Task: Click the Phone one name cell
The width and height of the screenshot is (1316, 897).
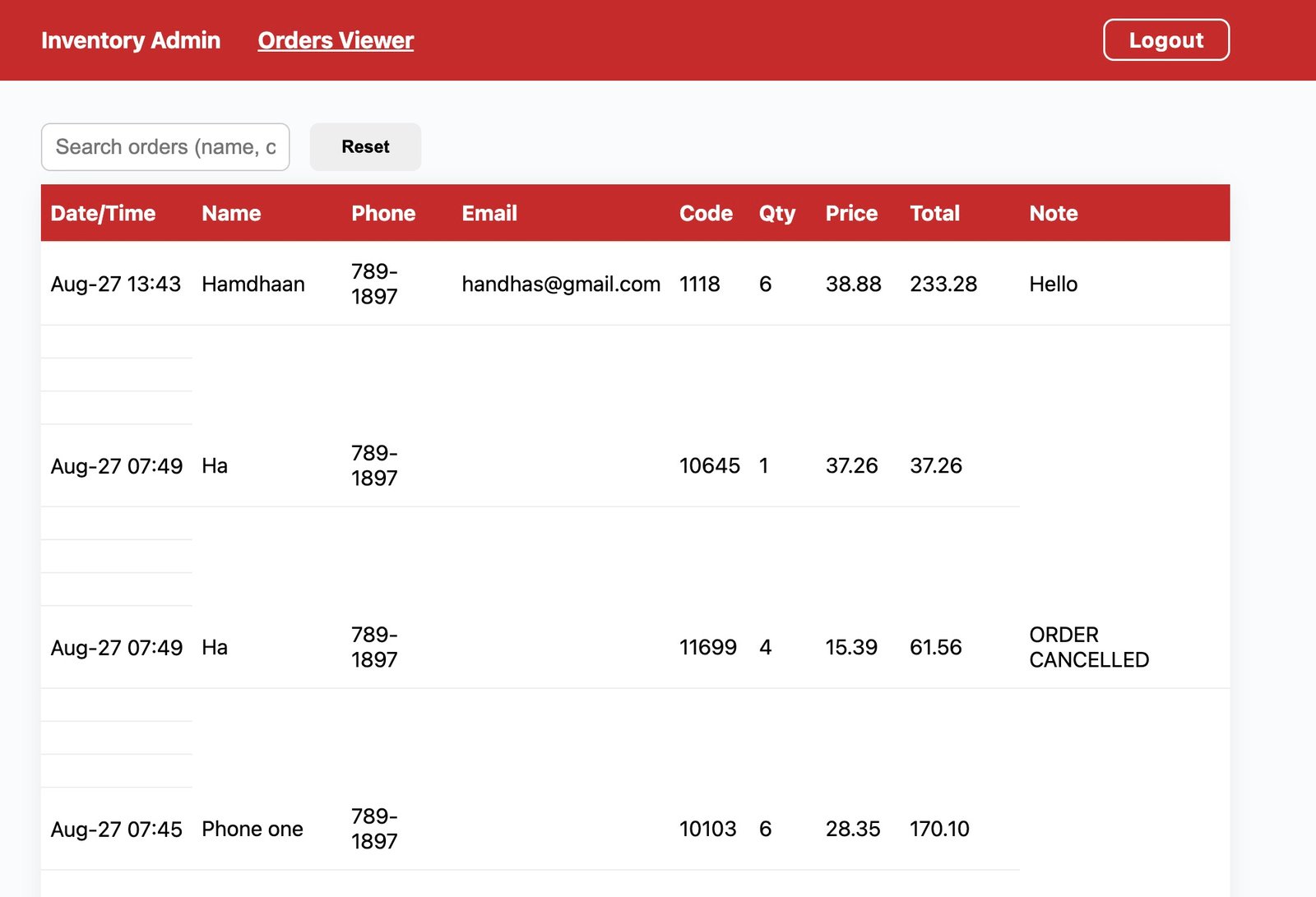Action: (x=253, y=829)
